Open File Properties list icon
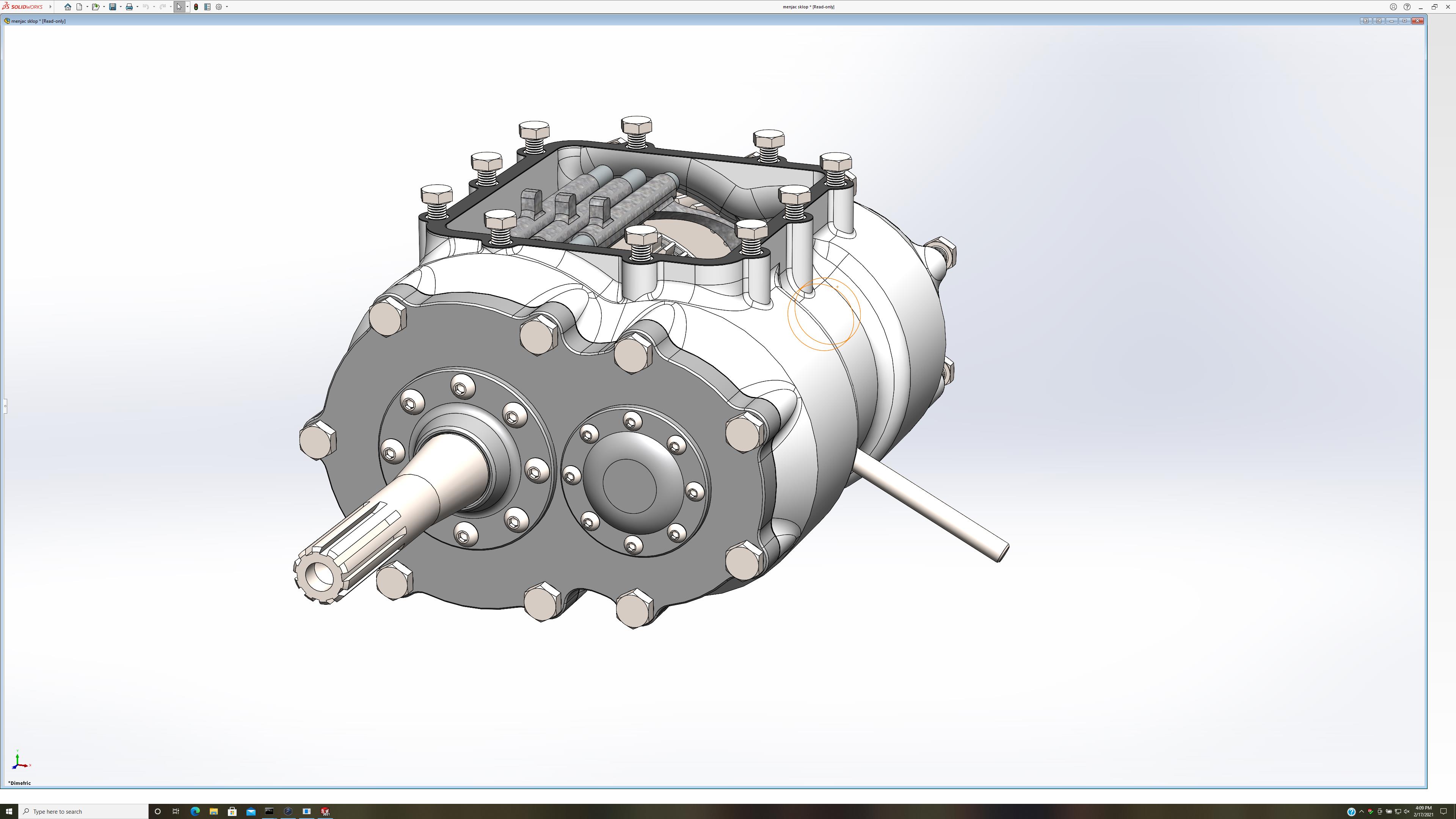The height and width of the screenshot is (819, 1456). (207, 7)
